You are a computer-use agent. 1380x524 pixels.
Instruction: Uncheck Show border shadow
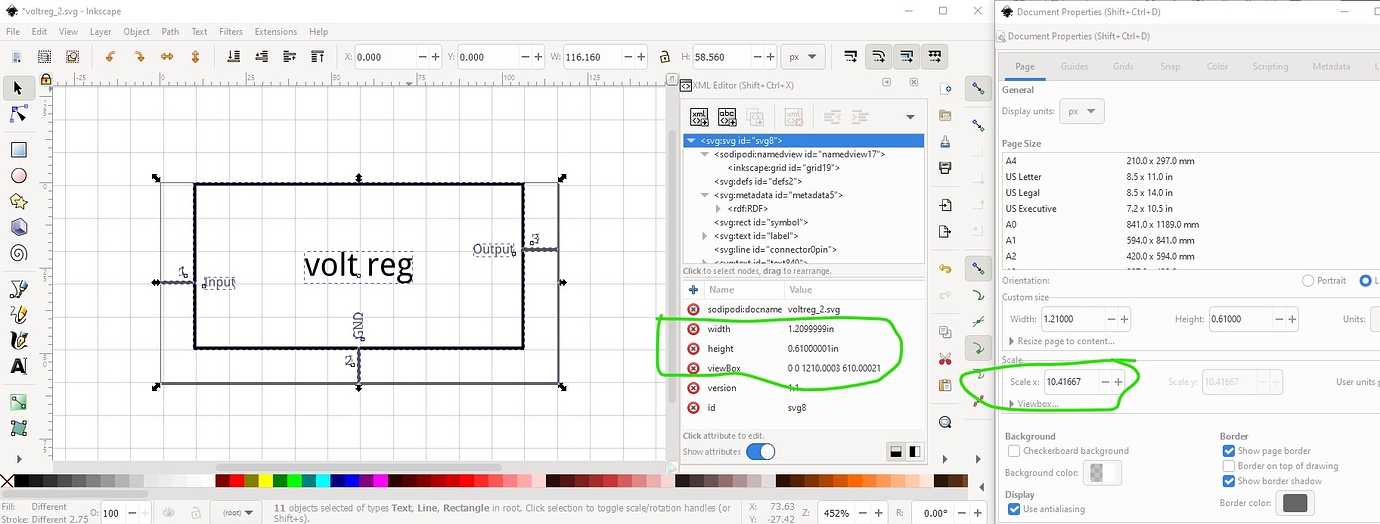pos(1229,481)
